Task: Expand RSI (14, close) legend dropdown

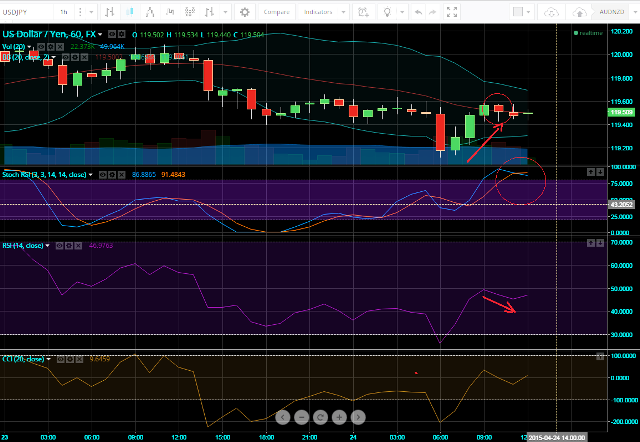Action: [47, 246]
